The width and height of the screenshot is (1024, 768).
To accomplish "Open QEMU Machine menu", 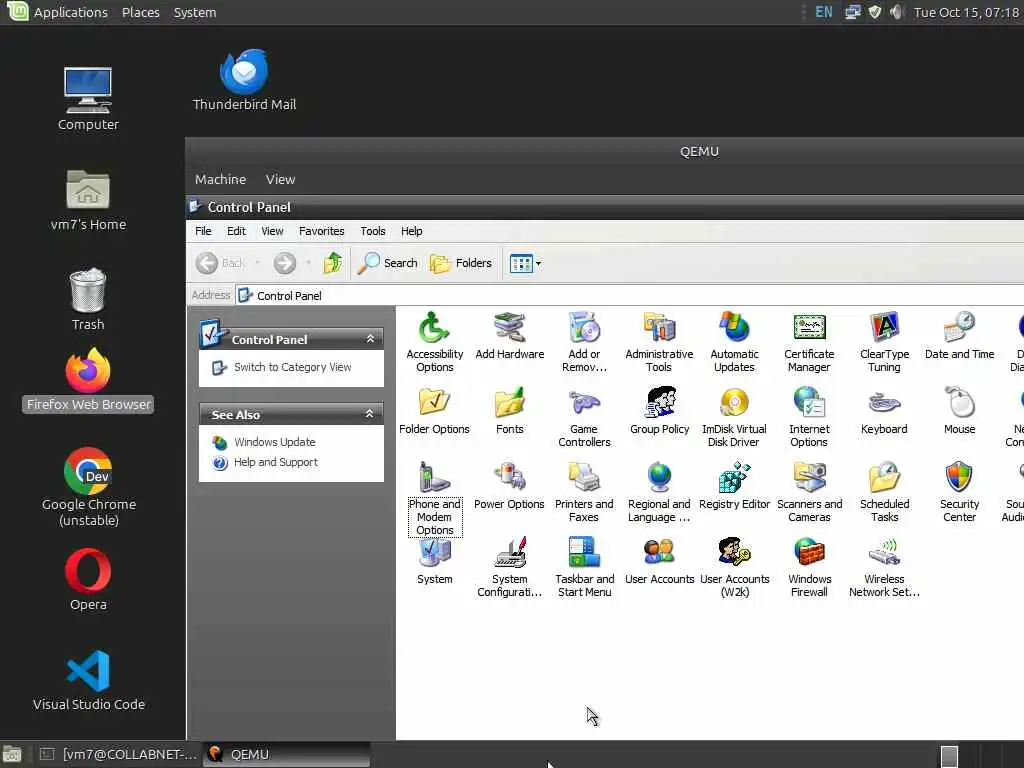I will [x=221, y=179].
